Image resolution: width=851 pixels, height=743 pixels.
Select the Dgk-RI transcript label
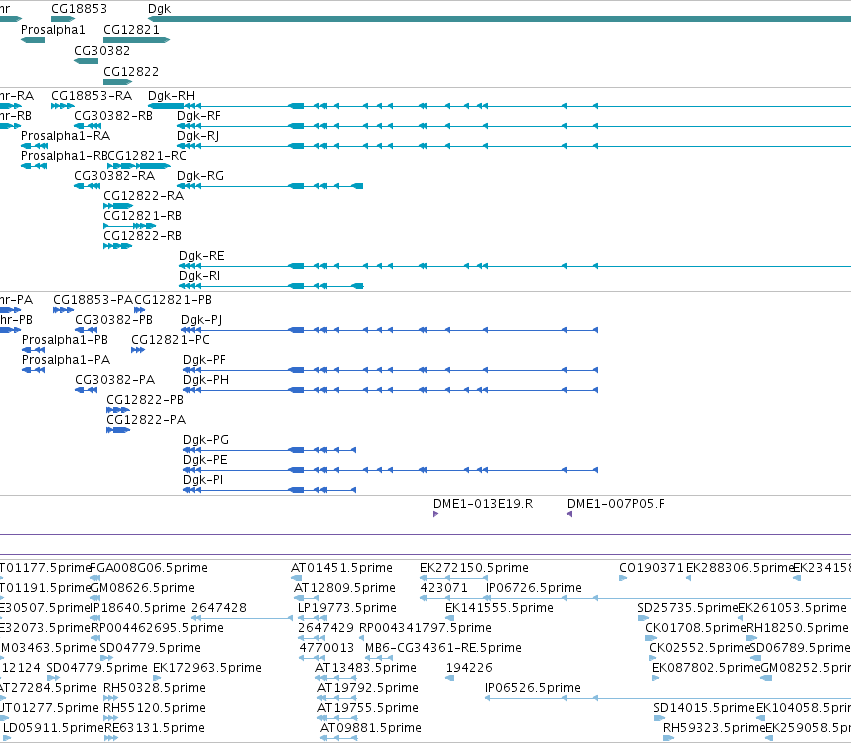(199, 276)
